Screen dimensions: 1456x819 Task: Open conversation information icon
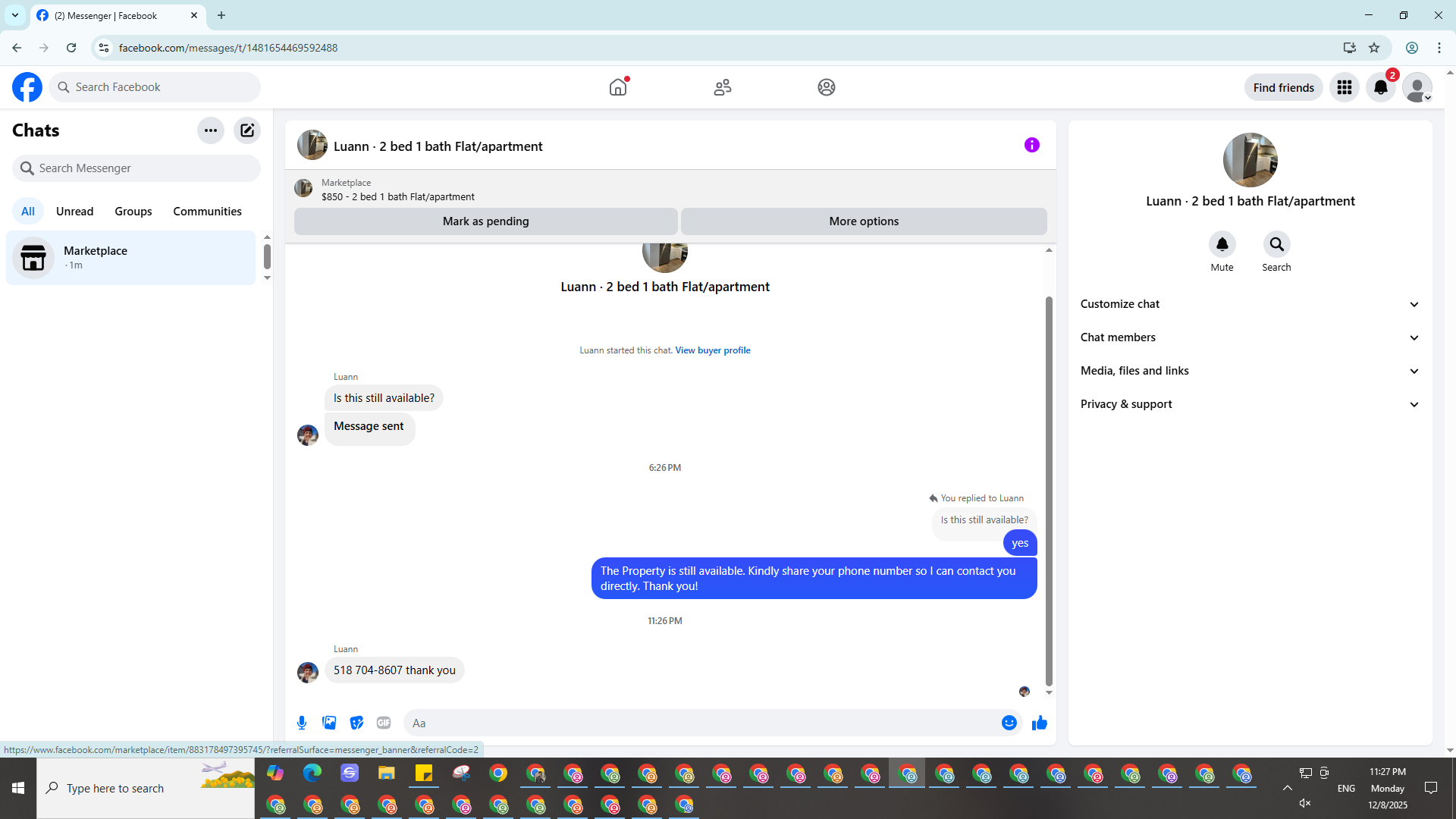(x=1032, y=145)
